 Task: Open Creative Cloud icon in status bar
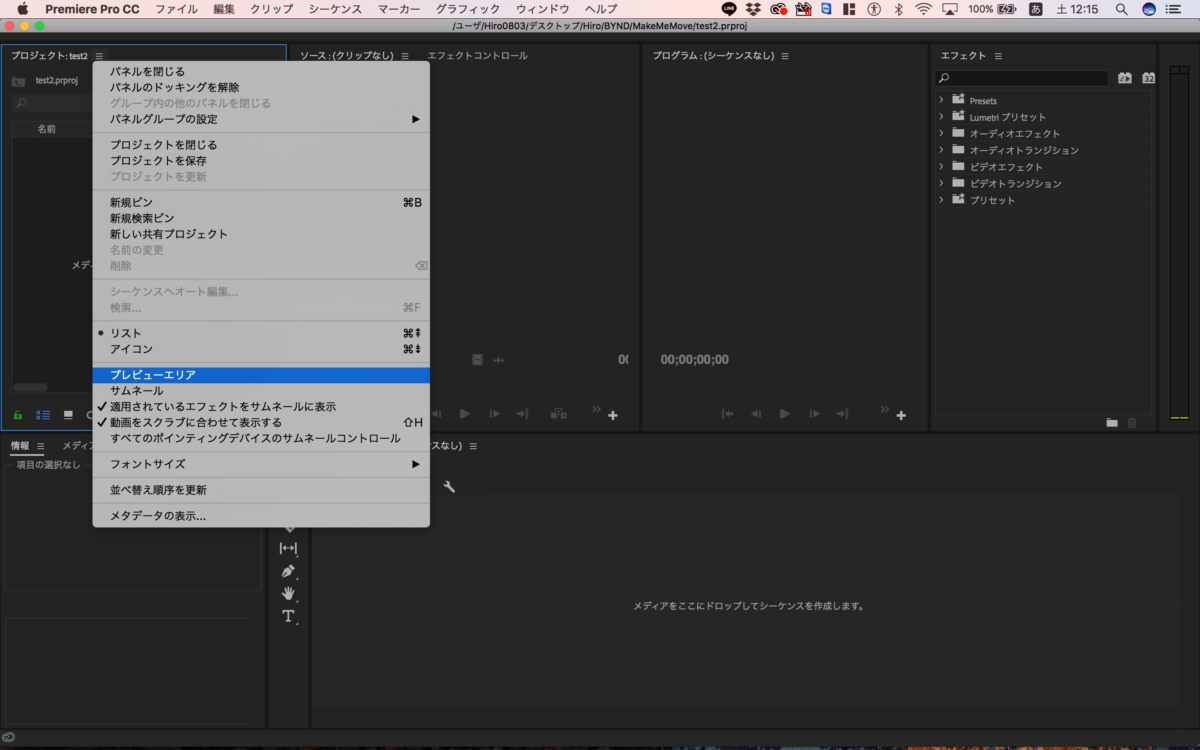(x=8, y=738)
